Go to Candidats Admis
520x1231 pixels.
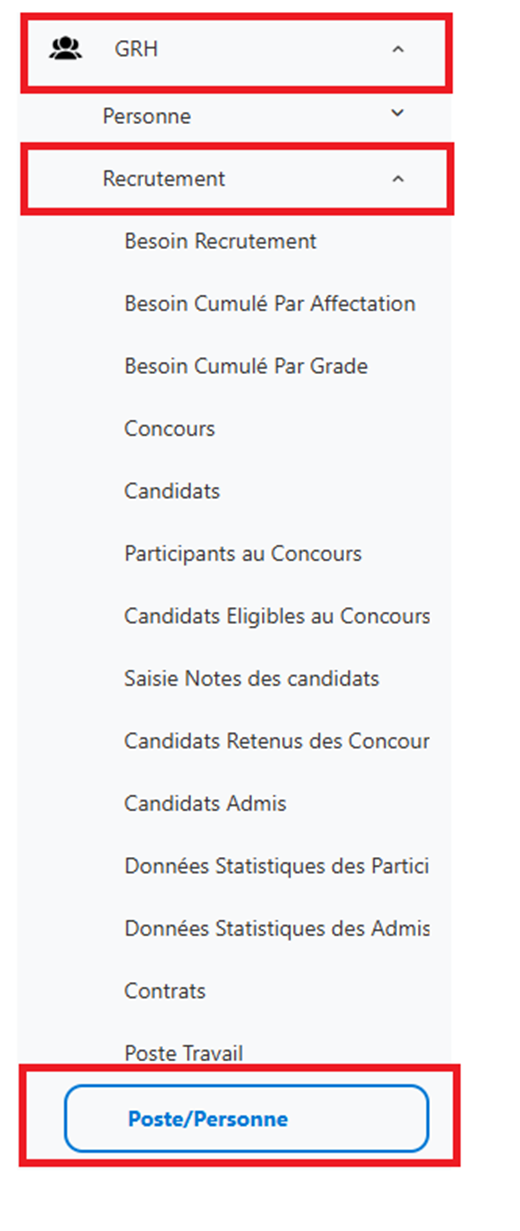(x=205, y=803)
